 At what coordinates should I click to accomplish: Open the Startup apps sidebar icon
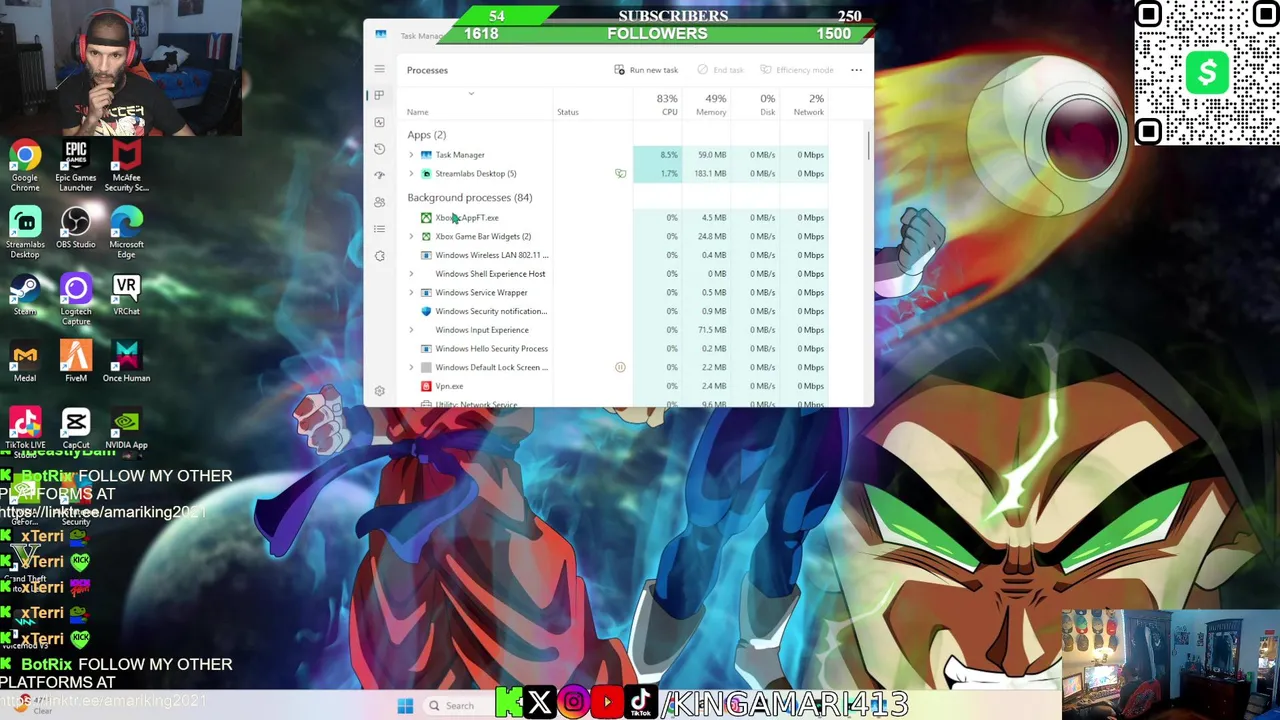pyautogui.click(x=379, y=175)
